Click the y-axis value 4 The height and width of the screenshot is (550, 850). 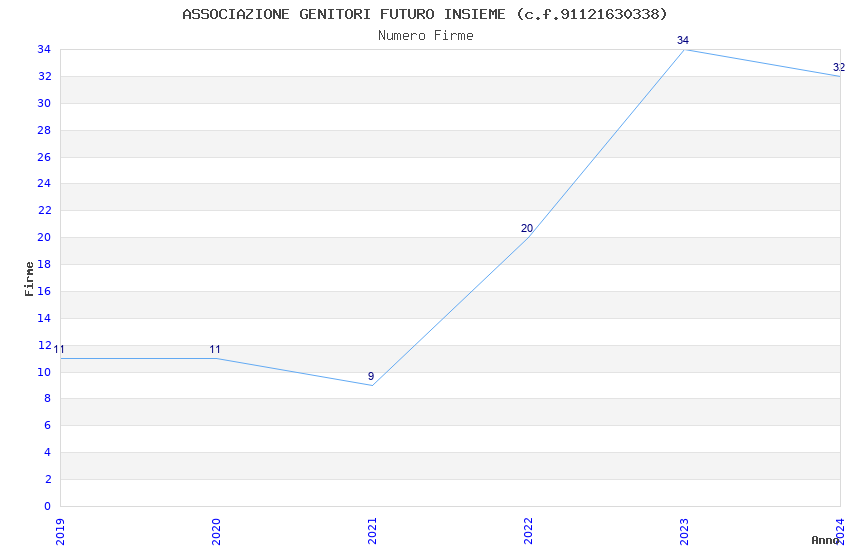tap(48, 452)
